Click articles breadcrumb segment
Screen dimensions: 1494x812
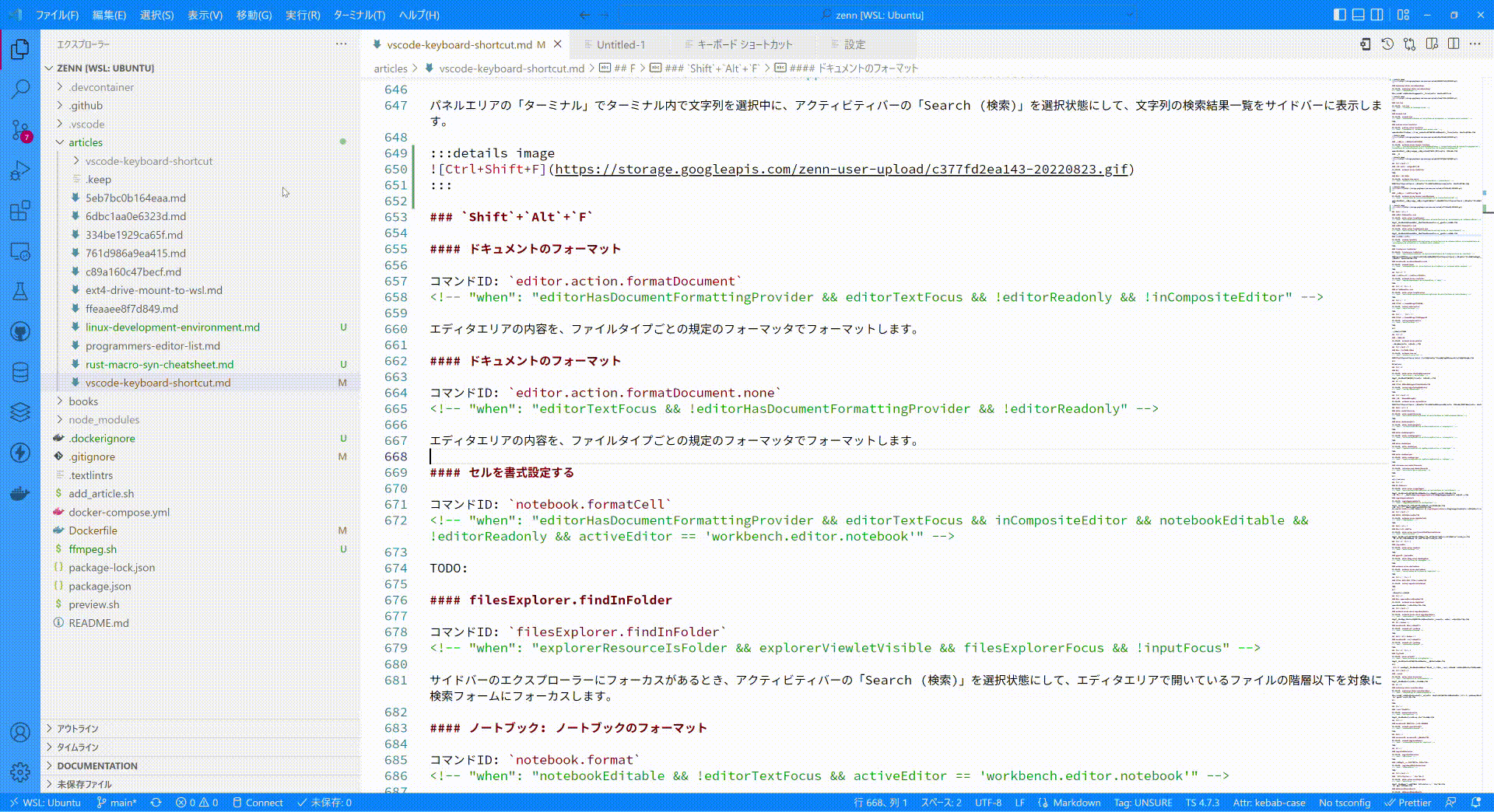click(x=391, y=68)
